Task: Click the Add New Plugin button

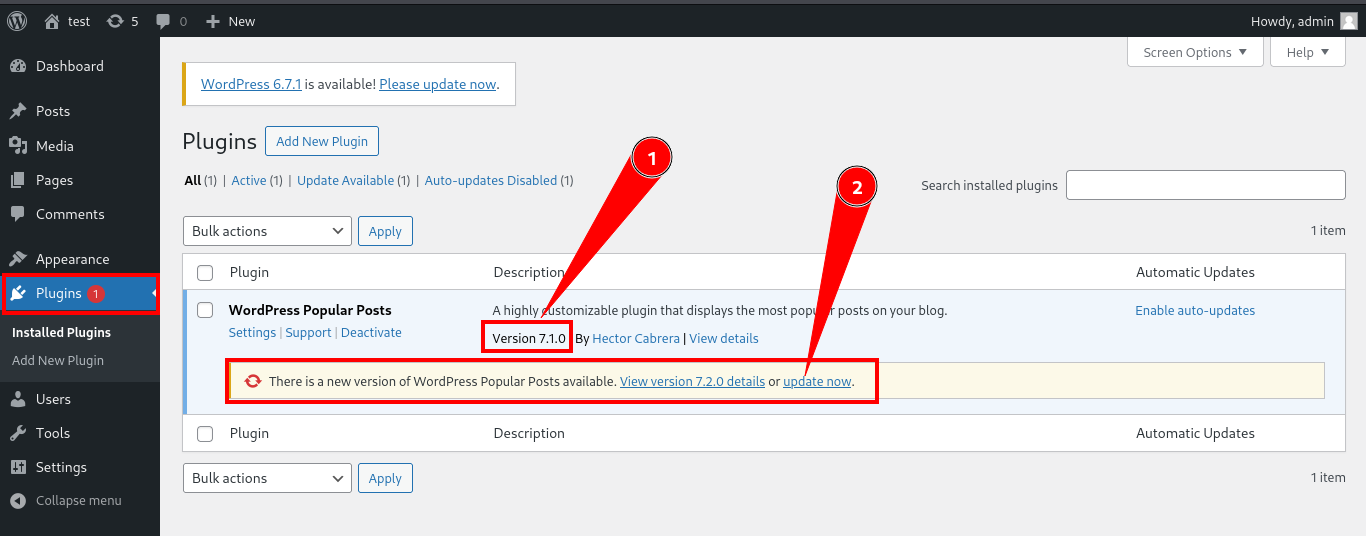Action: pyautogui.click(x=321, y=141)
